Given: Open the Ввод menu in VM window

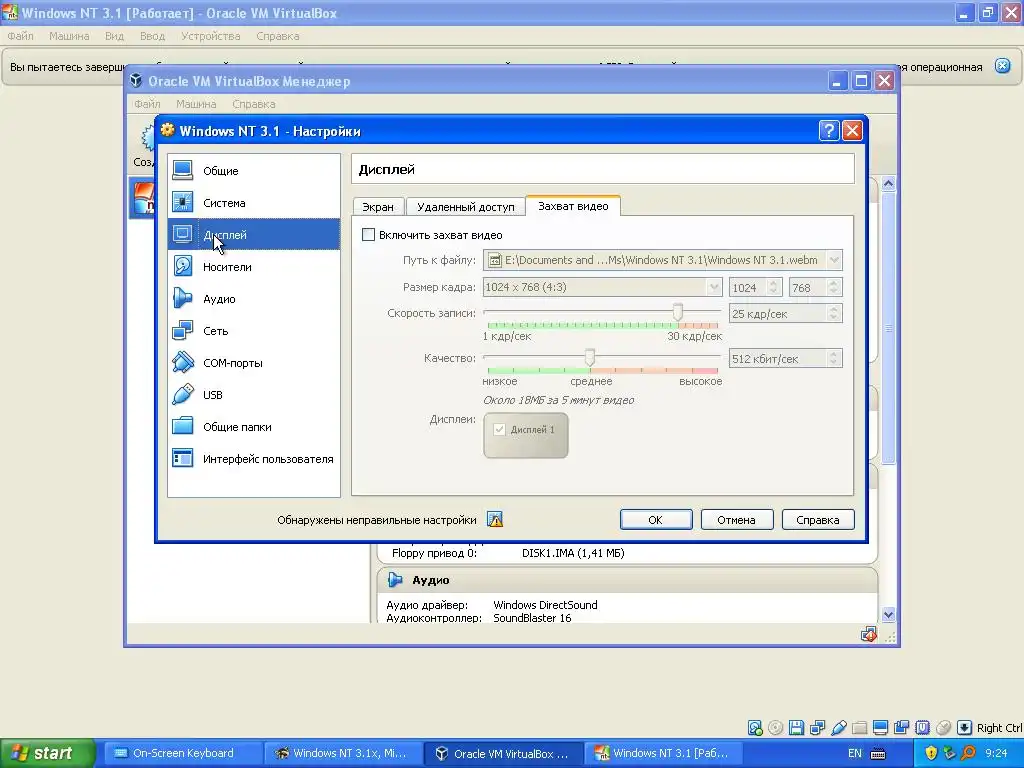Looking at the screenshot, I should pyautogui.click(x=152, y=36).
